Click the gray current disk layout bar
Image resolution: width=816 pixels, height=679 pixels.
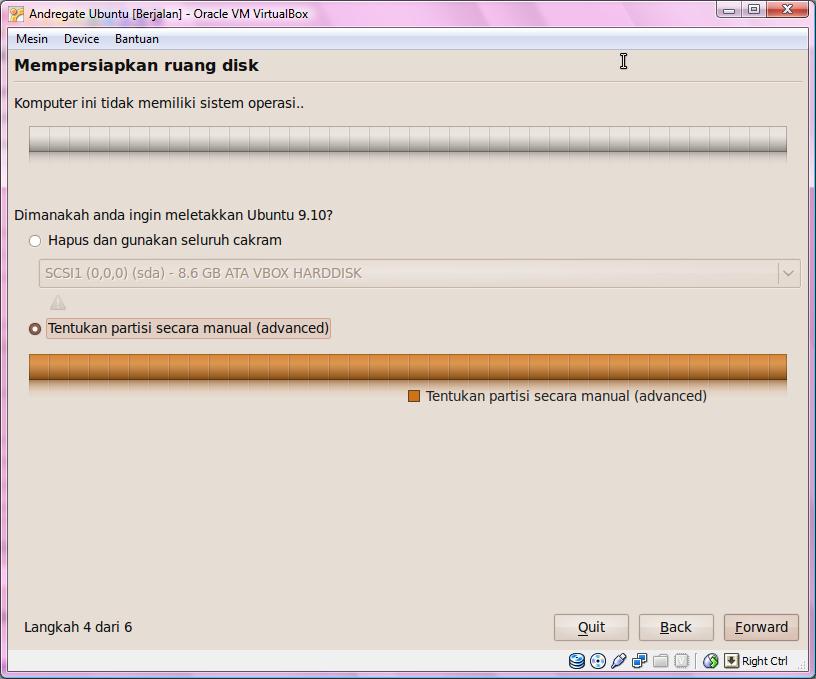pos(408,139)
